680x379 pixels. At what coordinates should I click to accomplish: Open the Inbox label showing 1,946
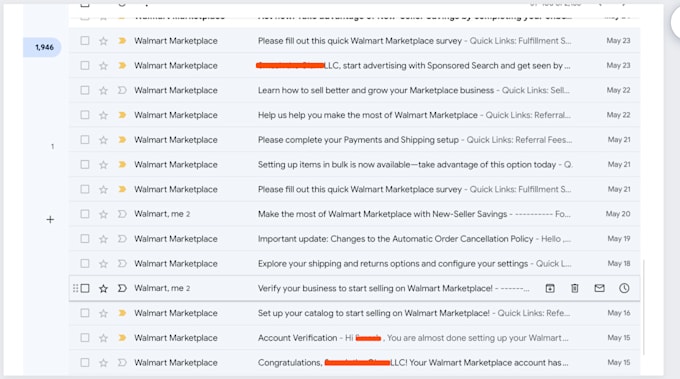point(42,47)
